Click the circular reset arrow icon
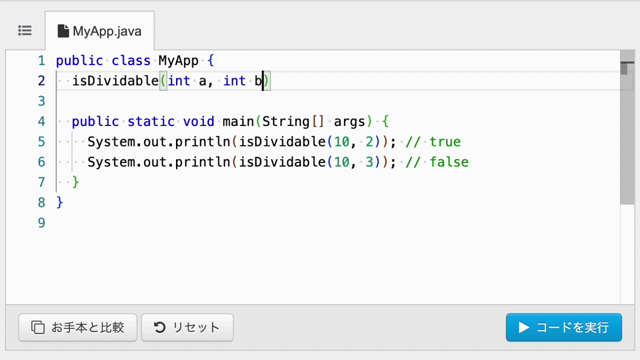The width and height of the screenshot is (640, 360). tap(160, 327)
